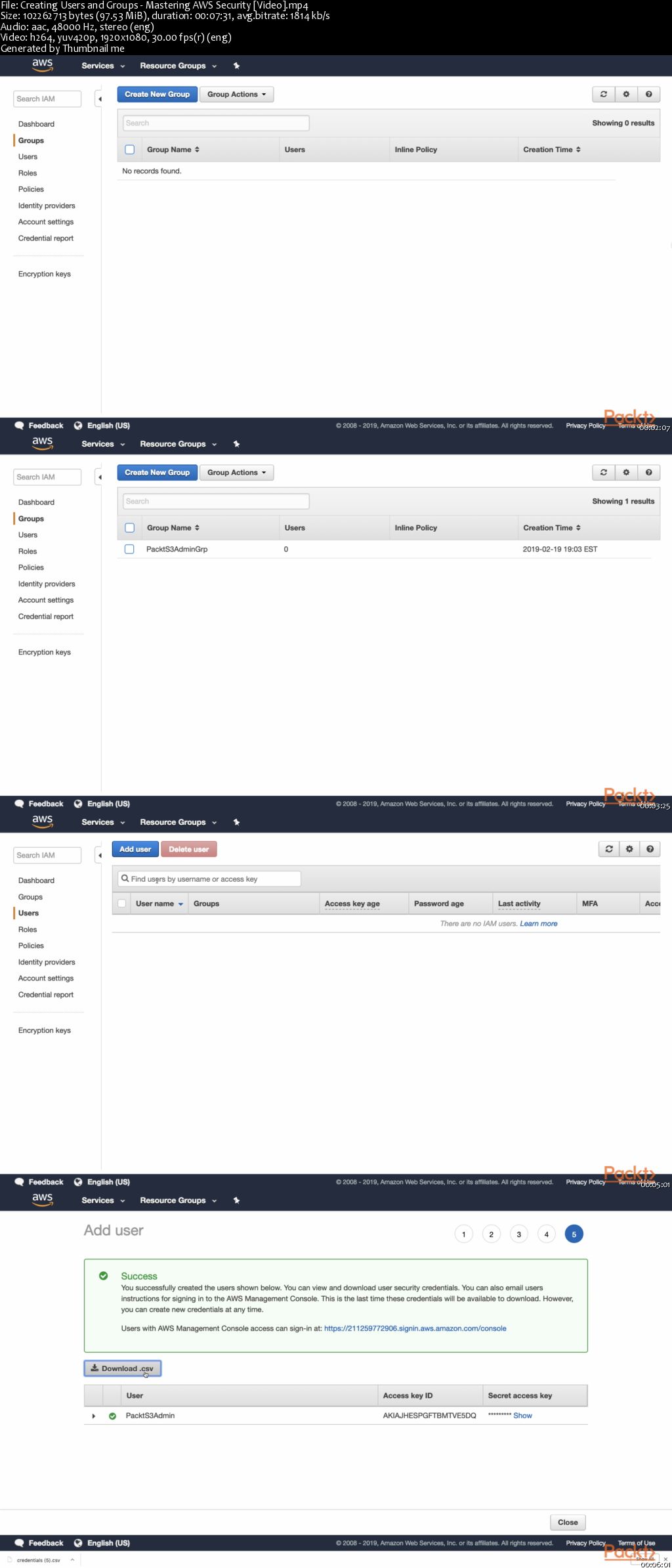Close the browser download bar

665,1559
